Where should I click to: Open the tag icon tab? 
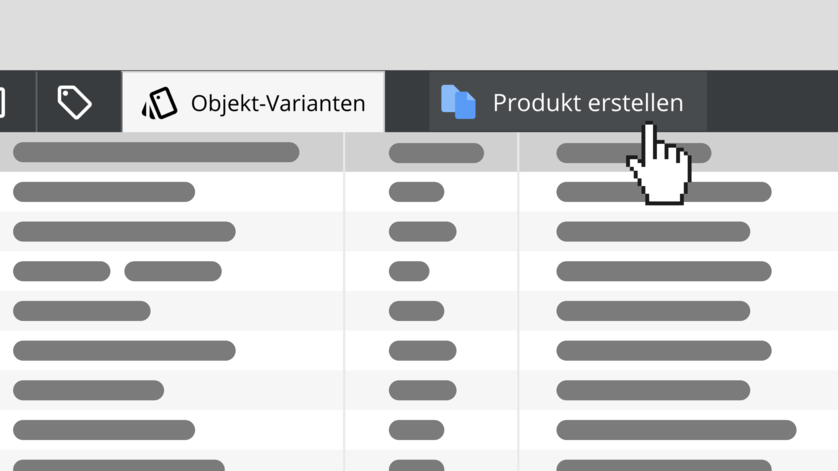[74, 102]
